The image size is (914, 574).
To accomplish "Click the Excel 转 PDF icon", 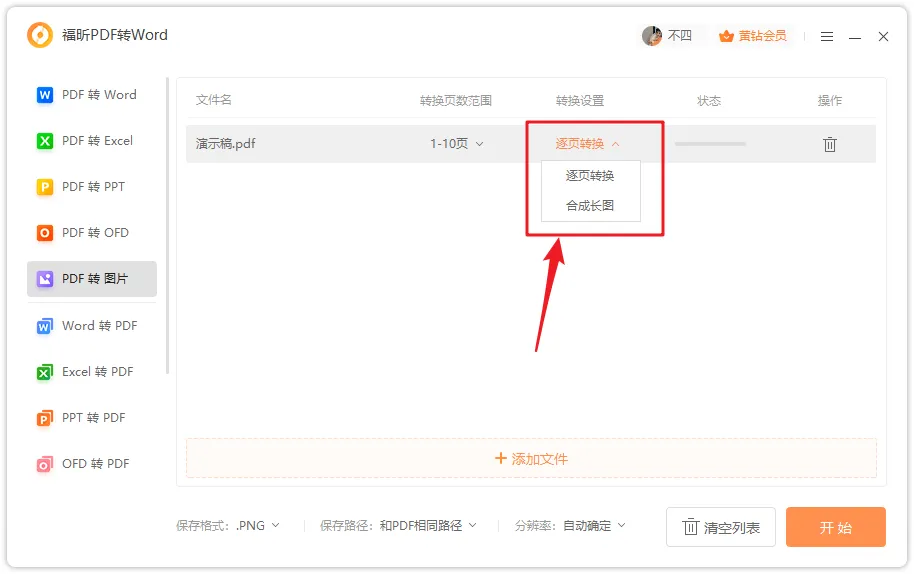I will [x=45, y=372].
